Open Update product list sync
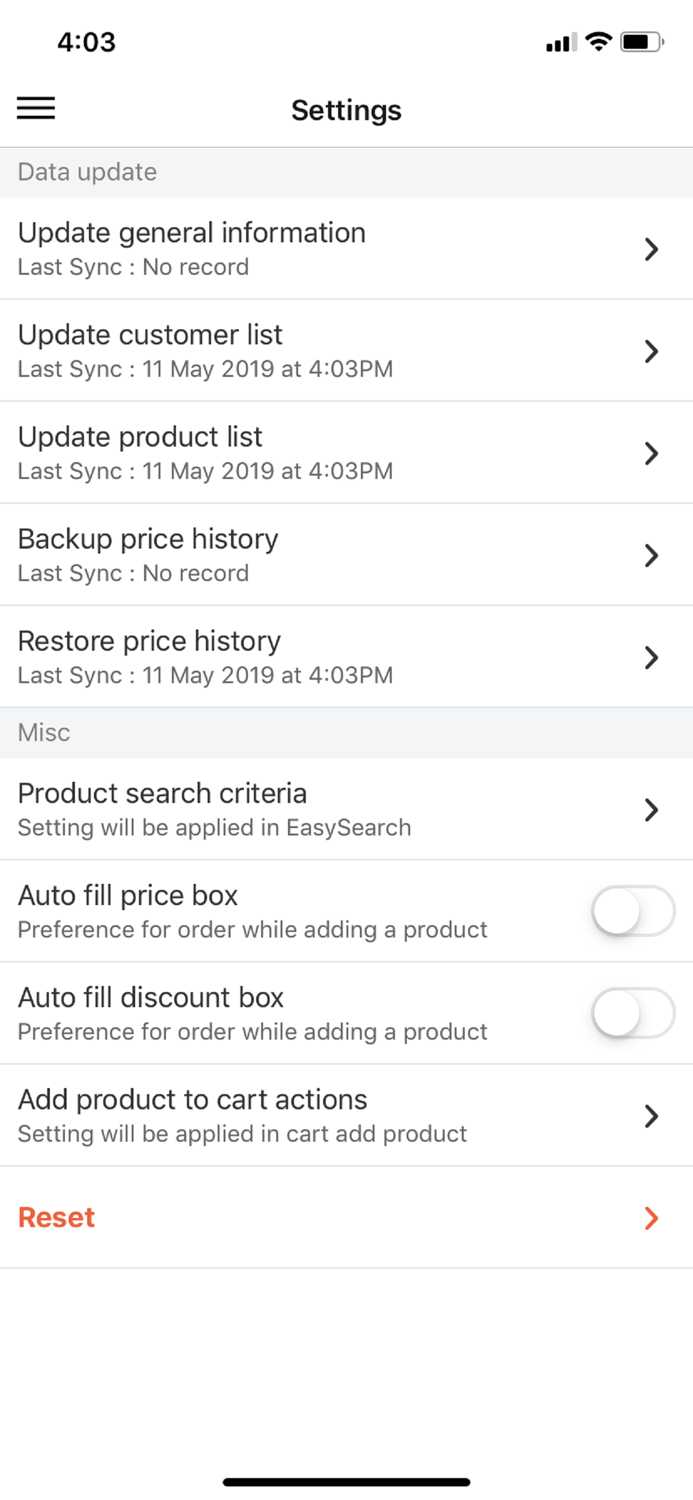693x1500 pixels. [346, 452]
